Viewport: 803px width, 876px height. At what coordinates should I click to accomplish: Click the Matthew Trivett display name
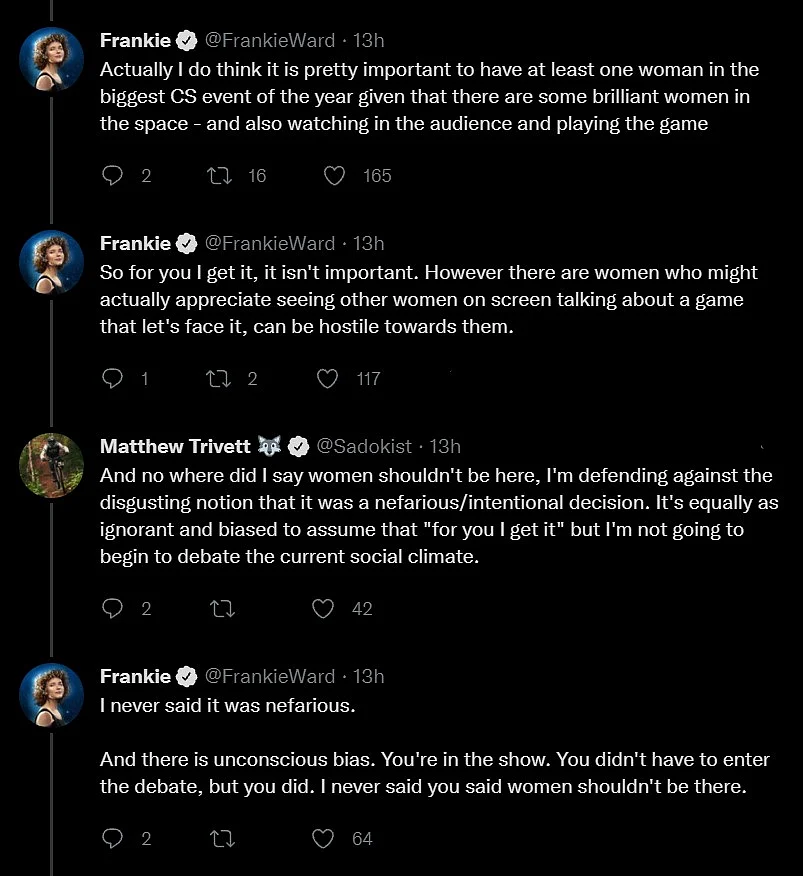[x=175, y=446]
